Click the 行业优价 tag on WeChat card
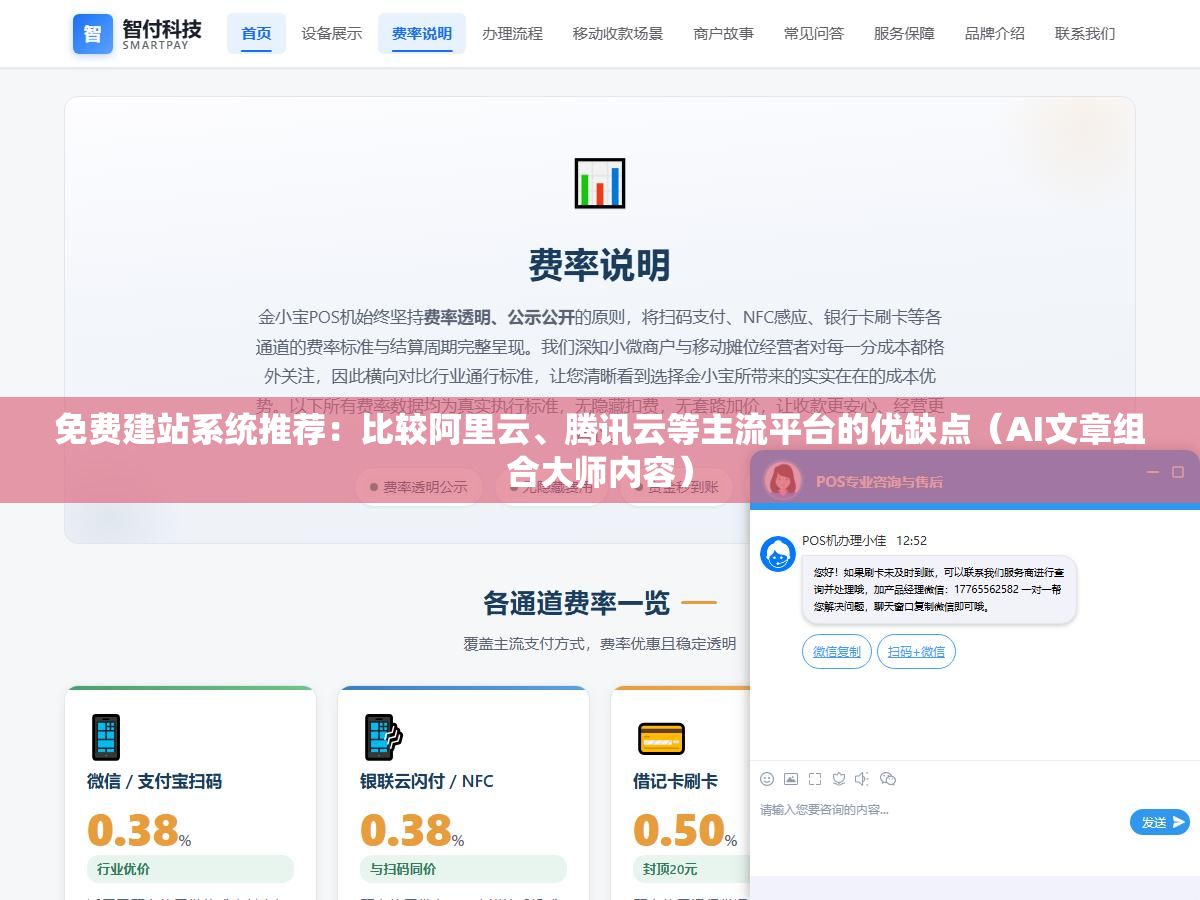The width and height of the screenshot is (1200, 900). pos(190,869)
